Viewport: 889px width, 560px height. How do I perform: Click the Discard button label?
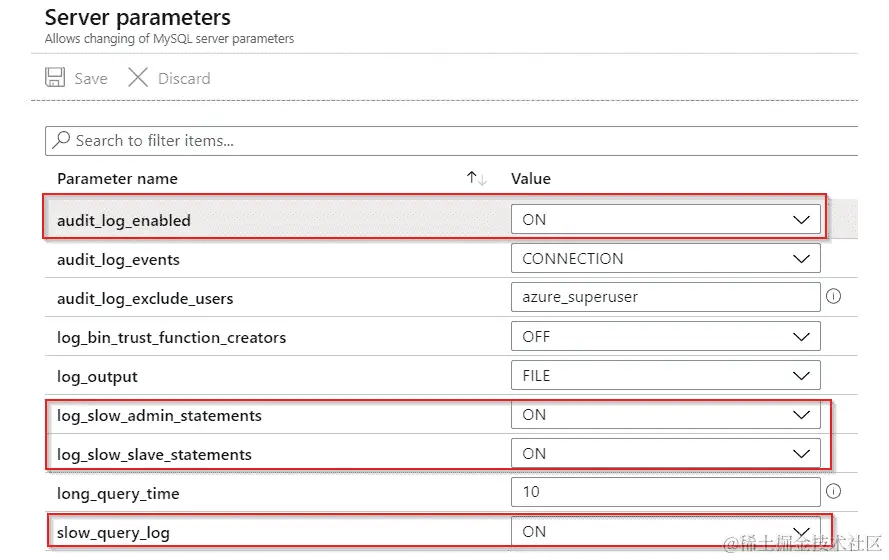pos(184,78)
